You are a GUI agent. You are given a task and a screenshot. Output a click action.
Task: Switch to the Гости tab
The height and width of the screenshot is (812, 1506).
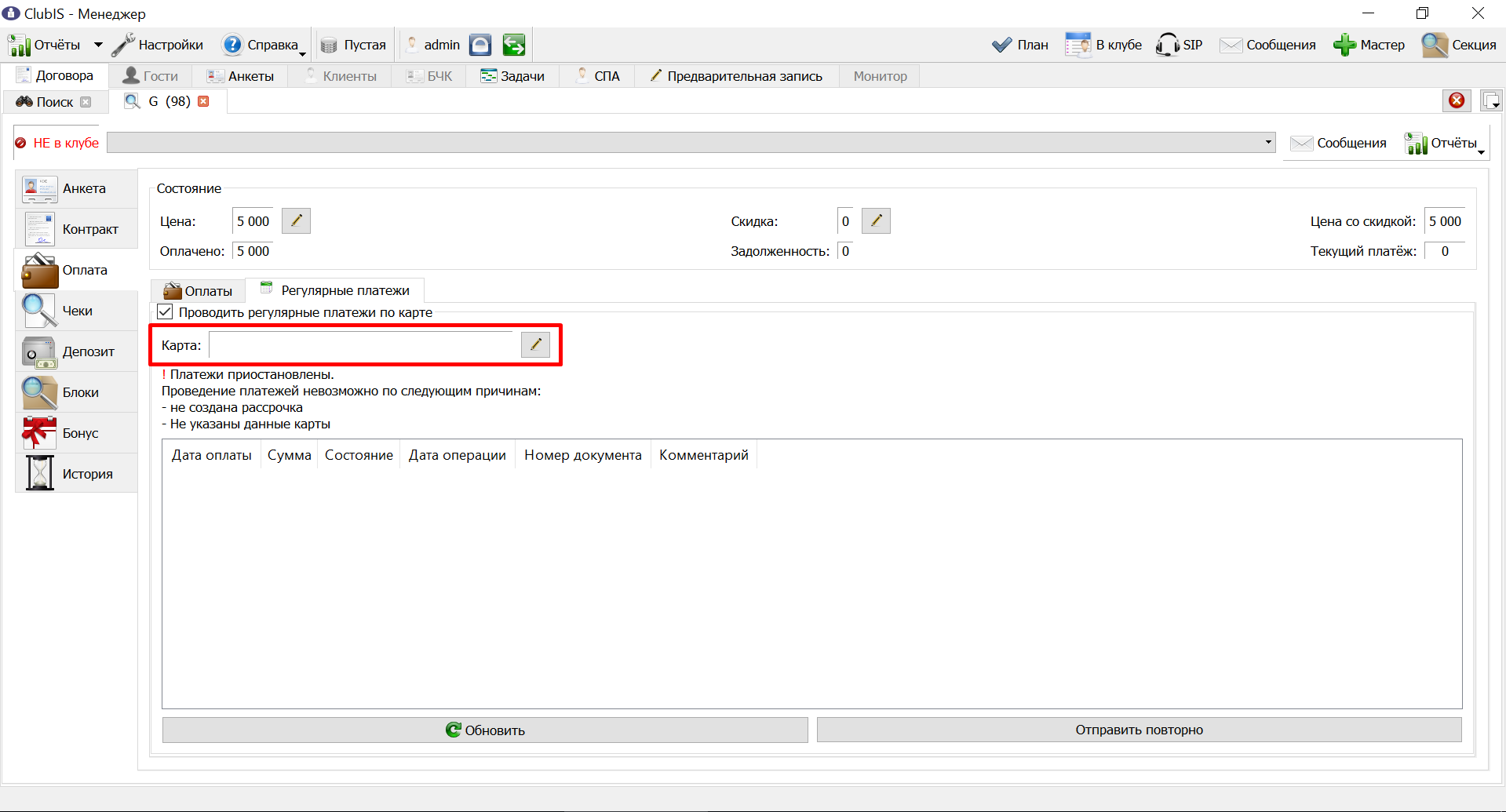coord(151,76)
